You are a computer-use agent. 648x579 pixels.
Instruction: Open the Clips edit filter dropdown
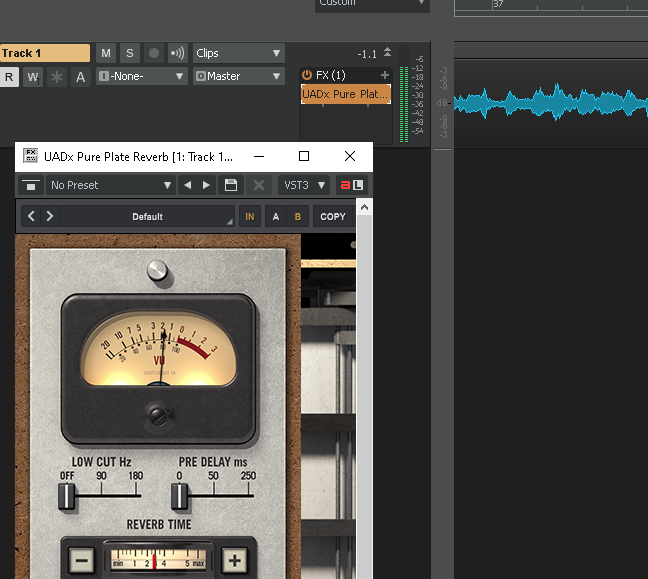[238, 53]
